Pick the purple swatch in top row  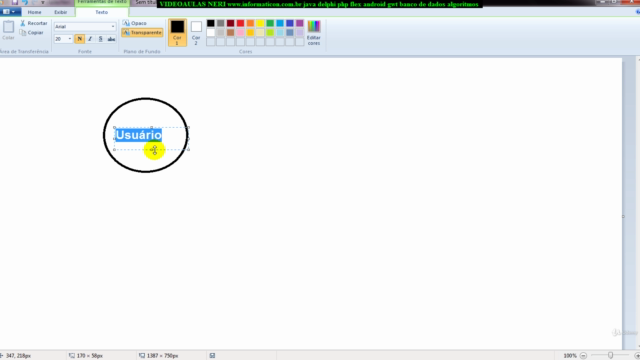pos(300,23)
